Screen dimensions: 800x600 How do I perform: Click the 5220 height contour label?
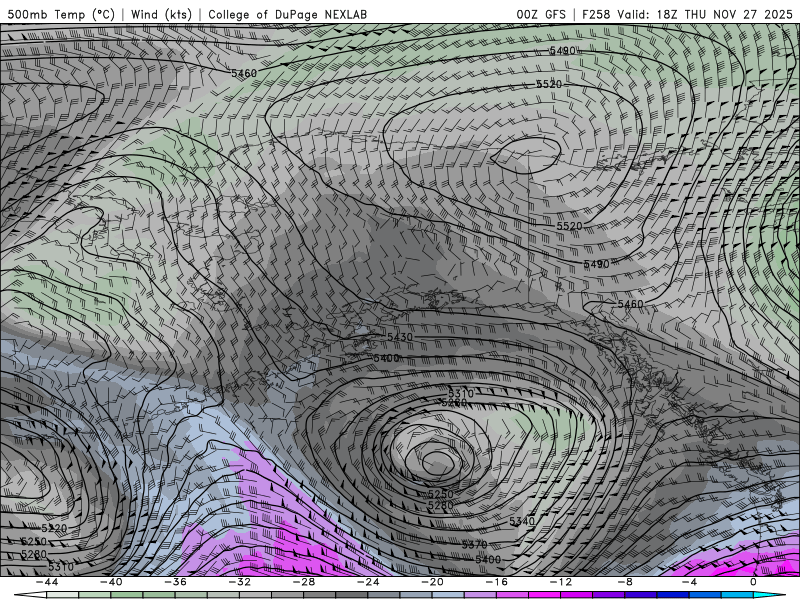click(54, 528)
